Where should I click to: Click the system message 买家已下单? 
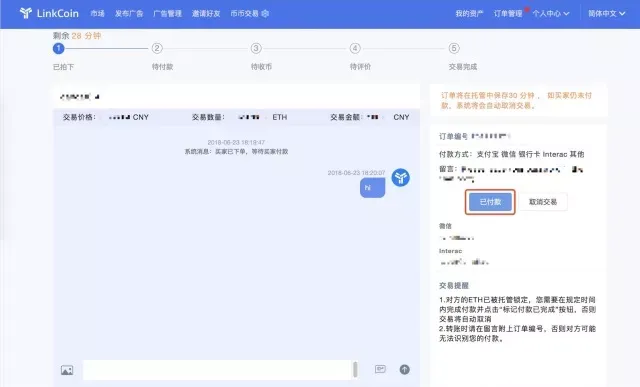click(x=236, y=151)
